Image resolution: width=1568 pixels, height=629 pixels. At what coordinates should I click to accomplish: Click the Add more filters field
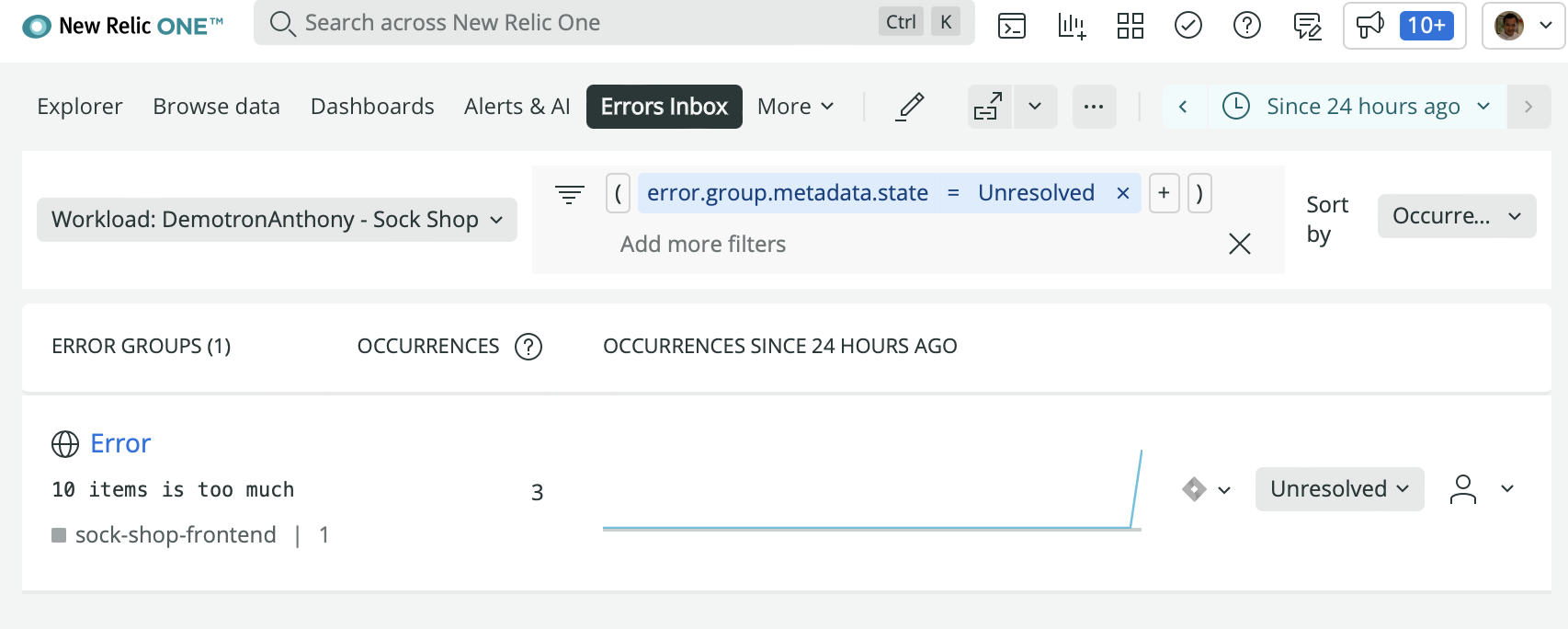click(x=703, y=245)
